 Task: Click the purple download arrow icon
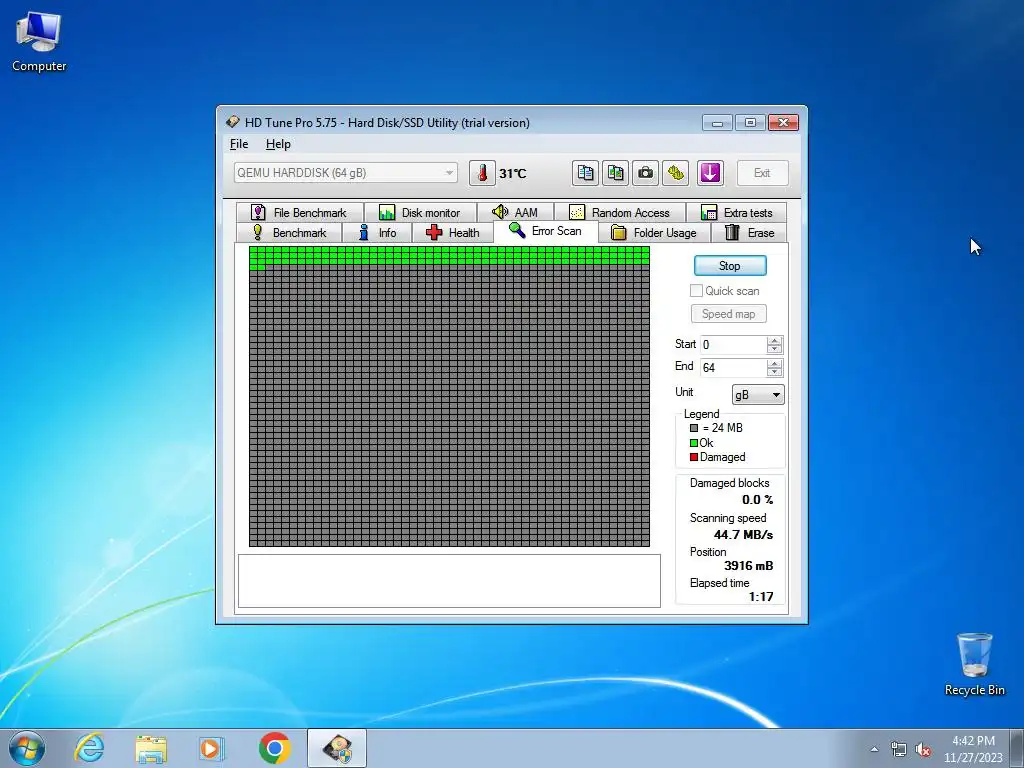click(711, 173)
